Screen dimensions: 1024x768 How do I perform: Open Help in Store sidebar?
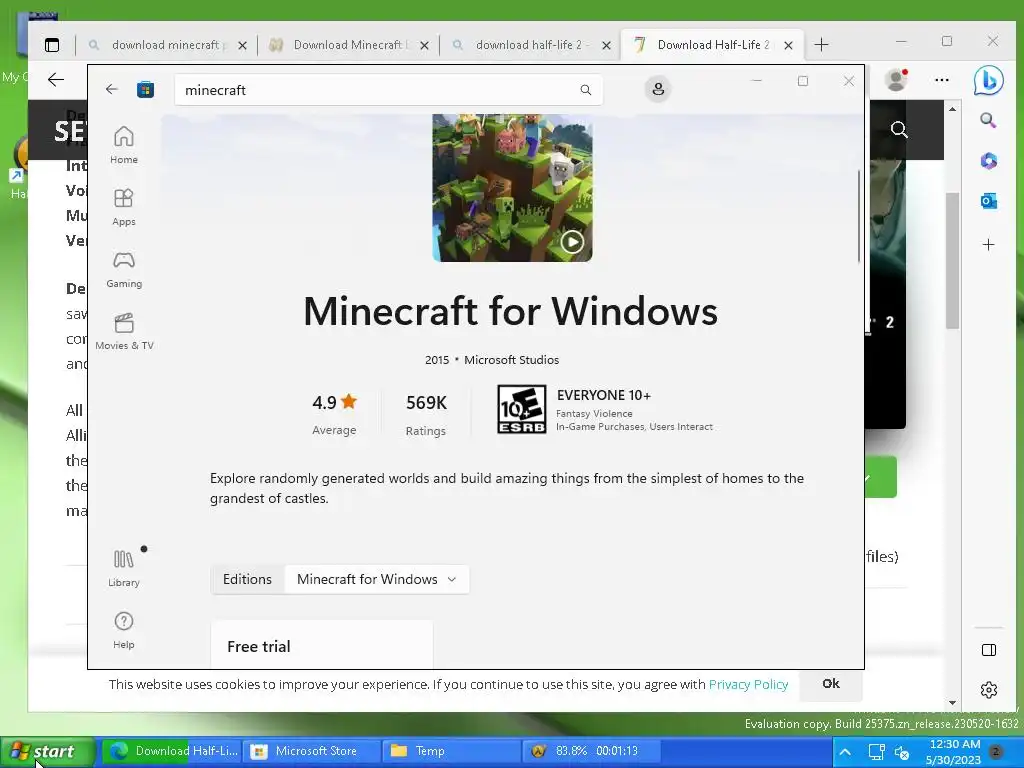[123, 630]
